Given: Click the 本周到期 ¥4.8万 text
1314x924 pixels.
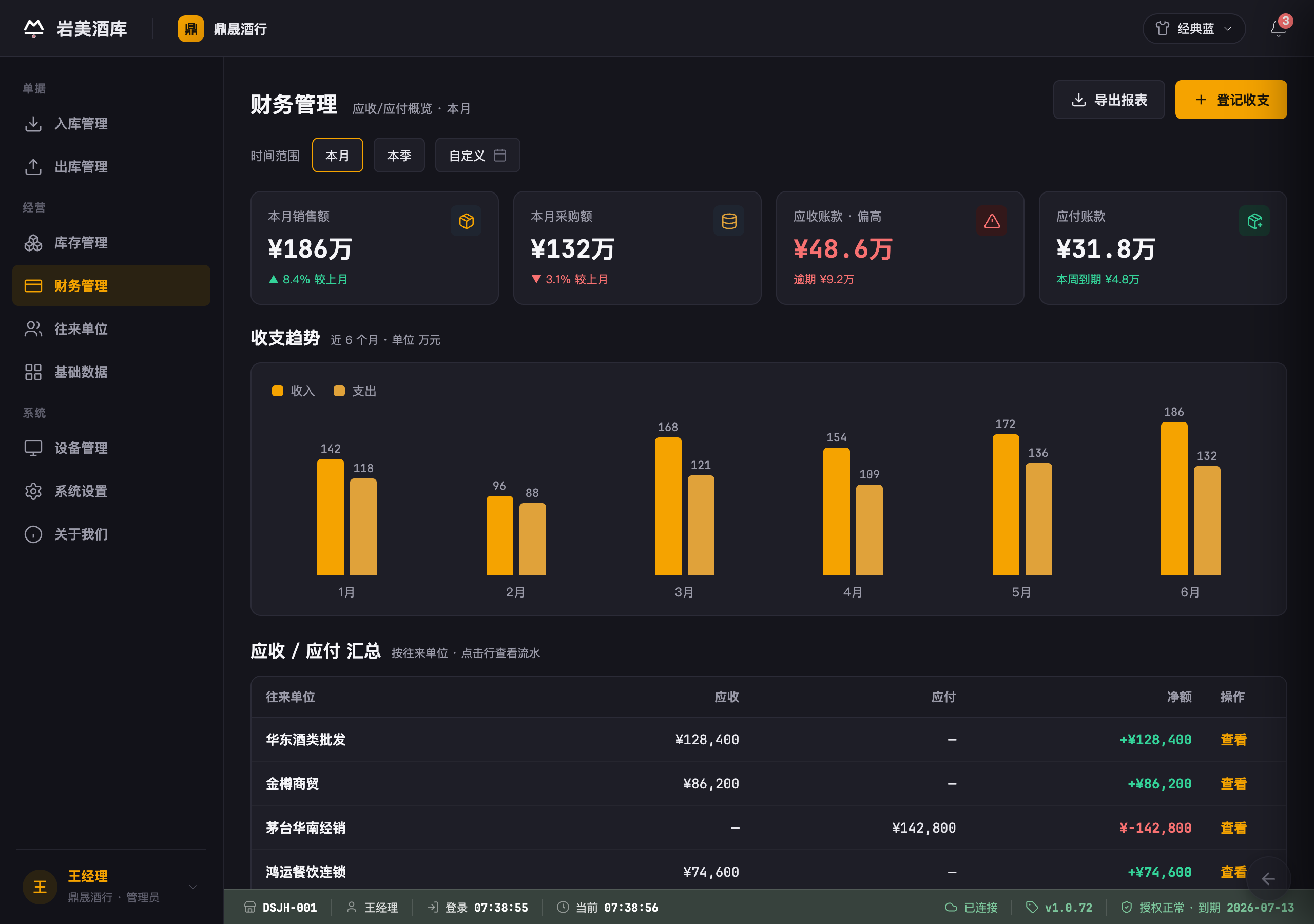Looking at the screenshot, I should pyautogui.click(x=1098, y=279).
